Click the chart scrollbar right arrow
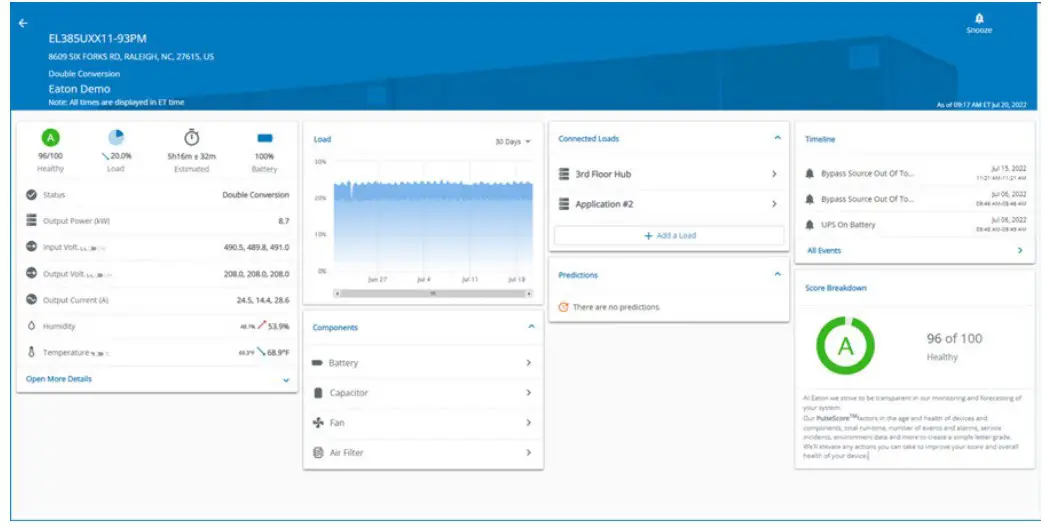 click(529, 294)
